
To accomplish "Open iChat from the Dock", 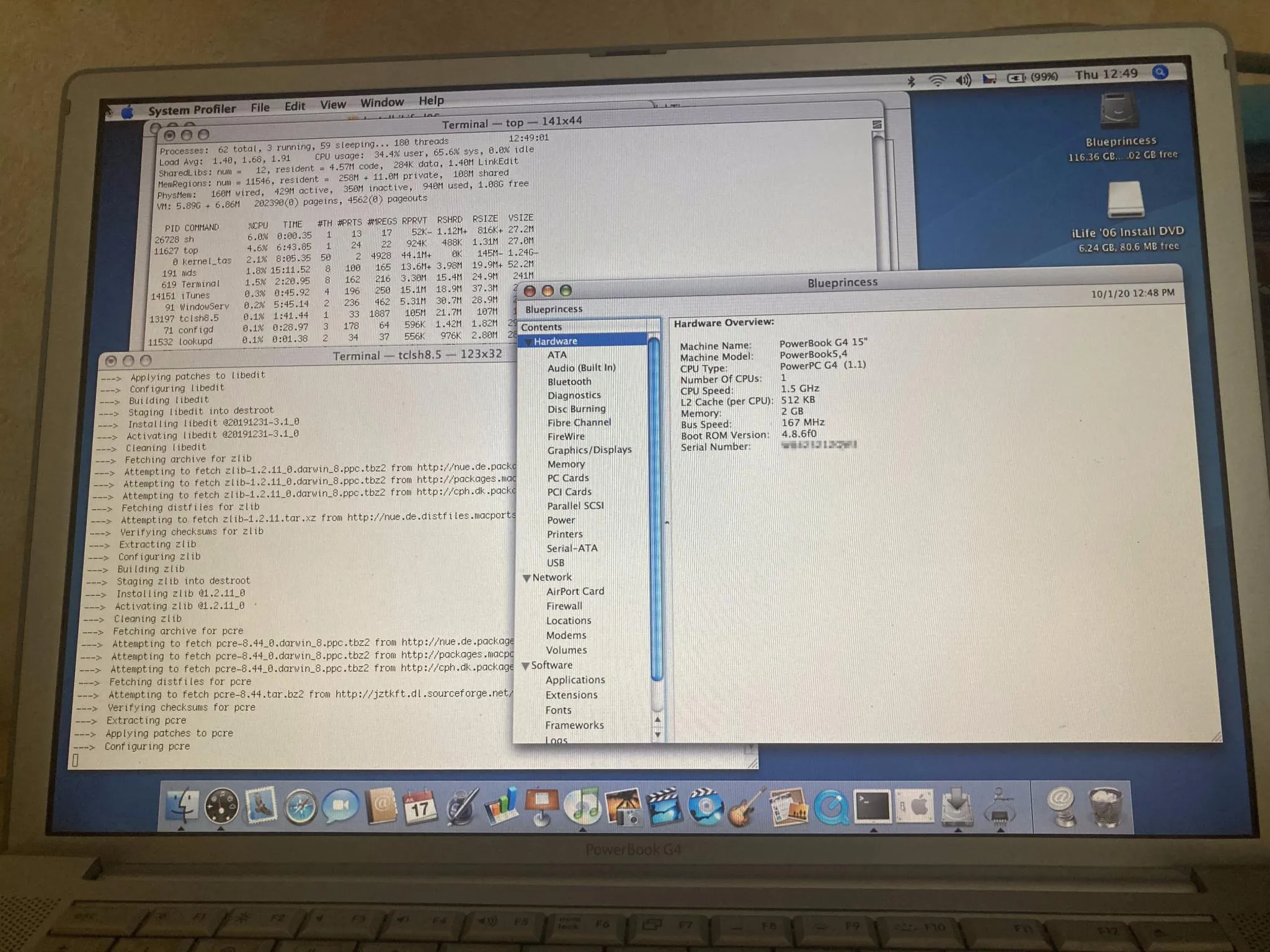I will tap(340, 806).
